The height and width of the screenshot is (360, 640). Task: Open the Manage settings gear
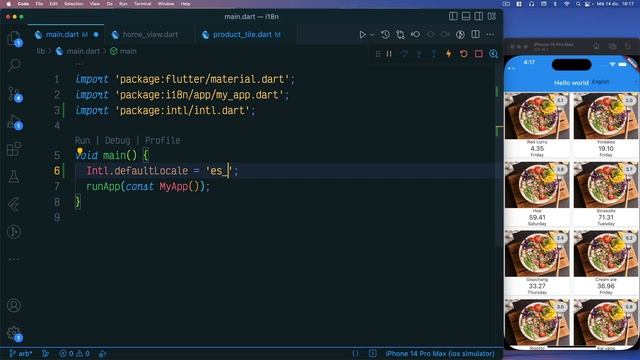[14, 333]
